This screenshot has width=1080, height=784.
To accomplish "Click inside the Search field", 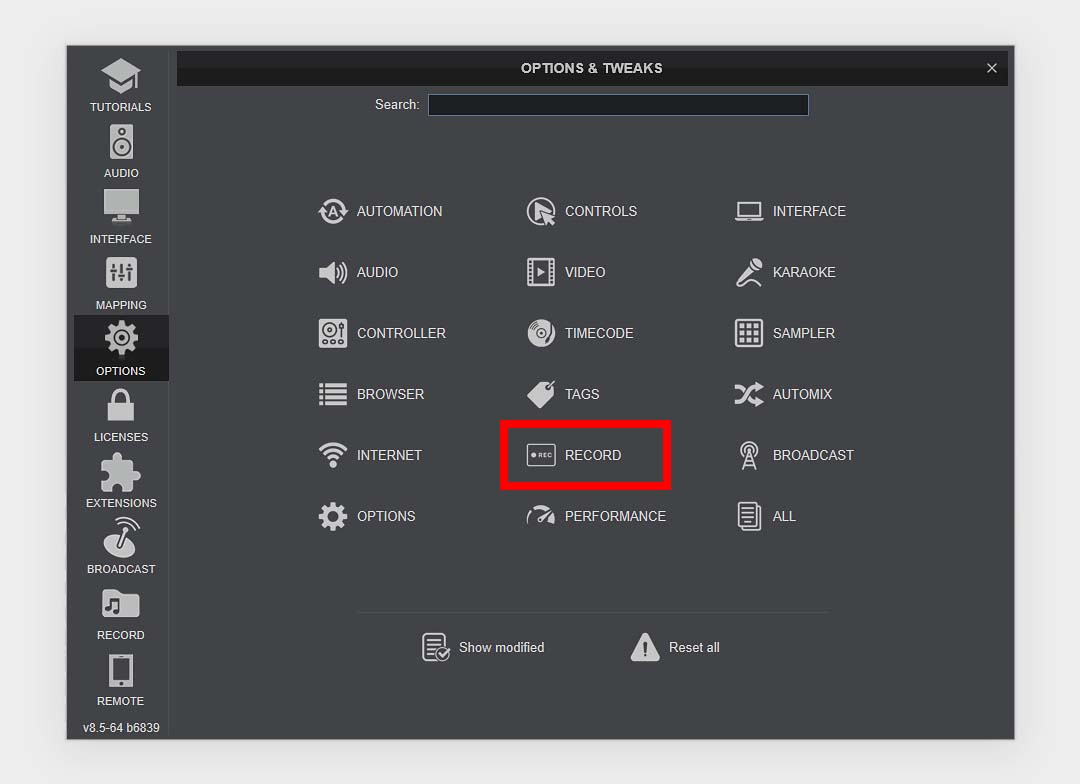I will 617,104.
